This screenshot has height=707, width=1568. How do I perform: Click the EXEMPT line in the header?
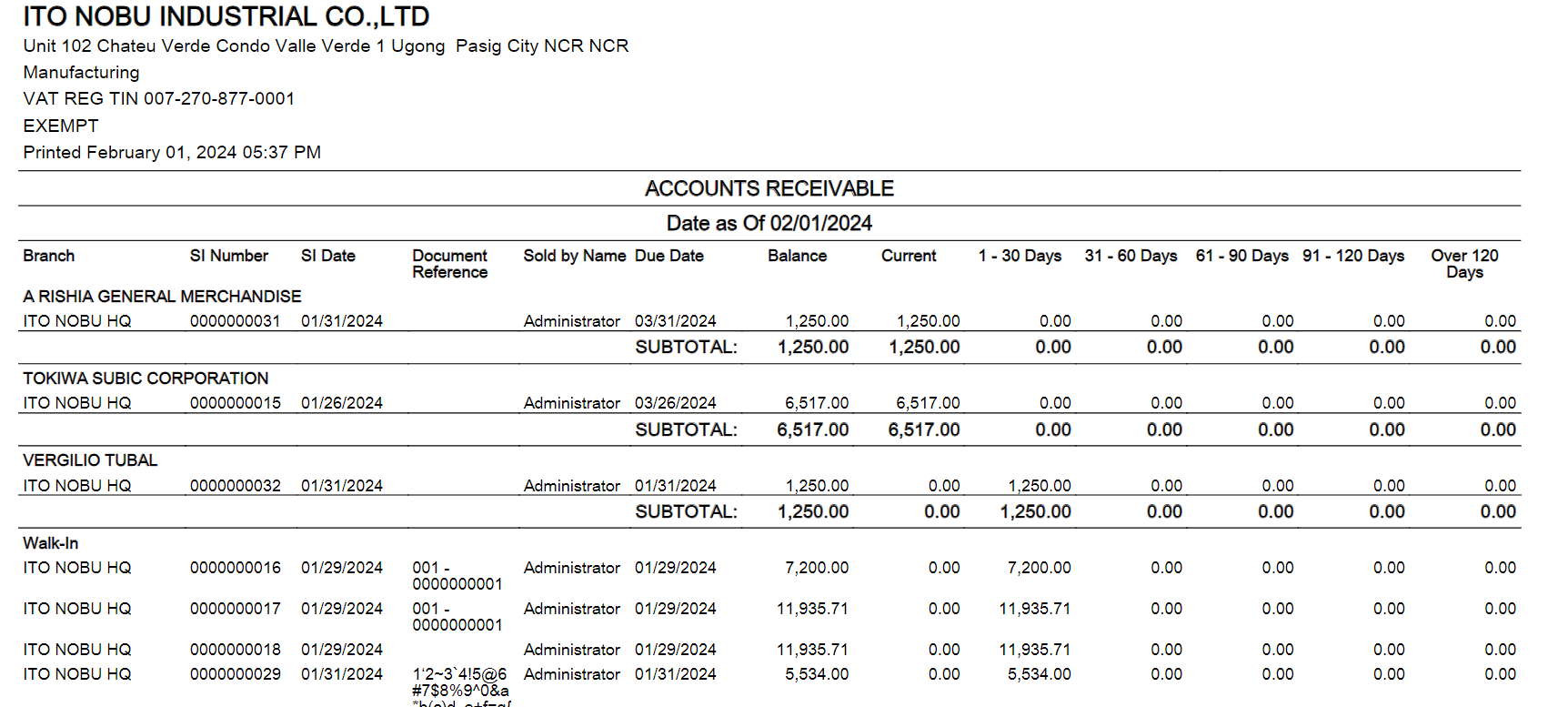[61, 126]
